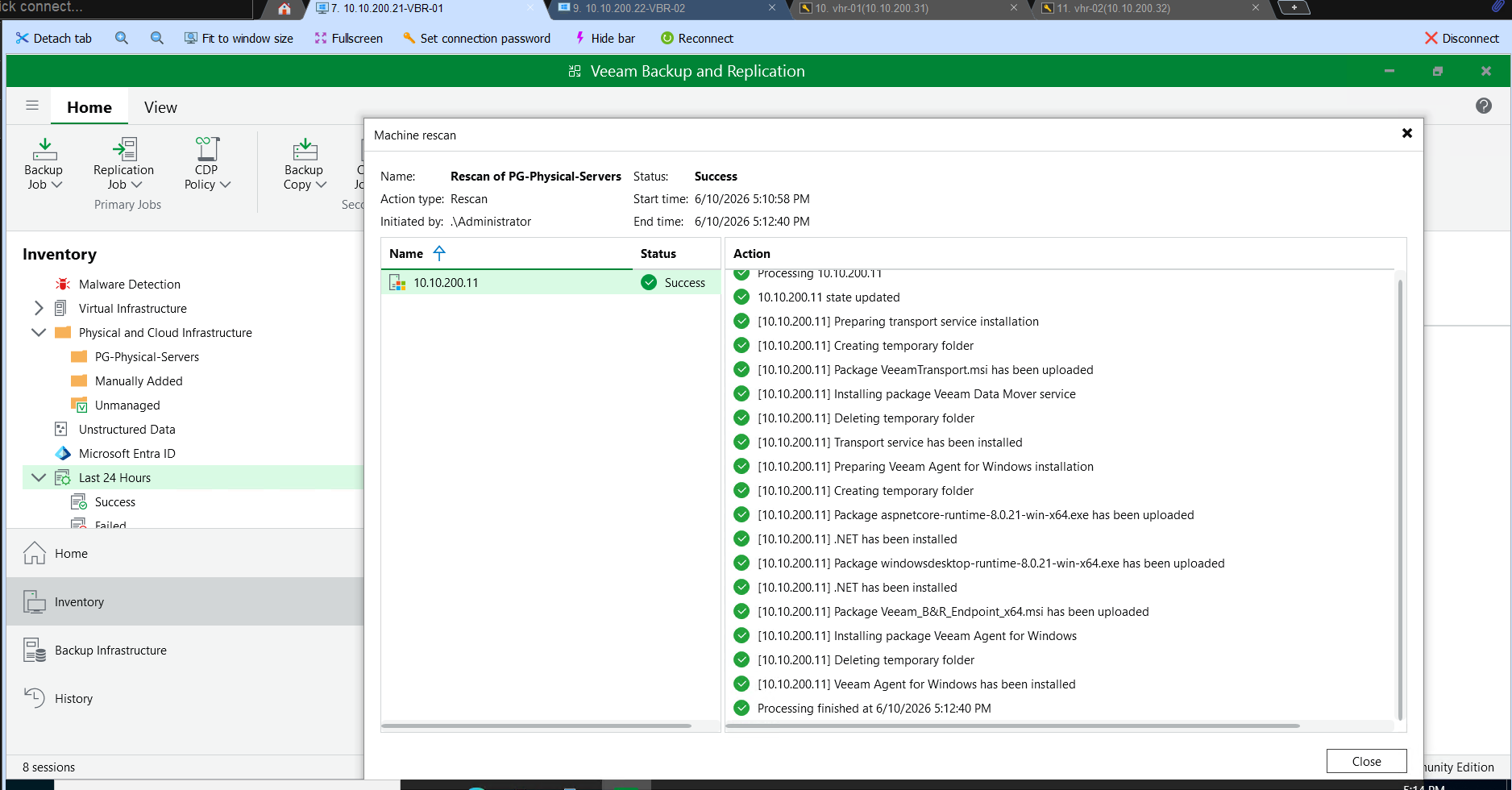The image size is (1512, 790).
Task: Click the help question mark icon
Action: point(1484,106)
